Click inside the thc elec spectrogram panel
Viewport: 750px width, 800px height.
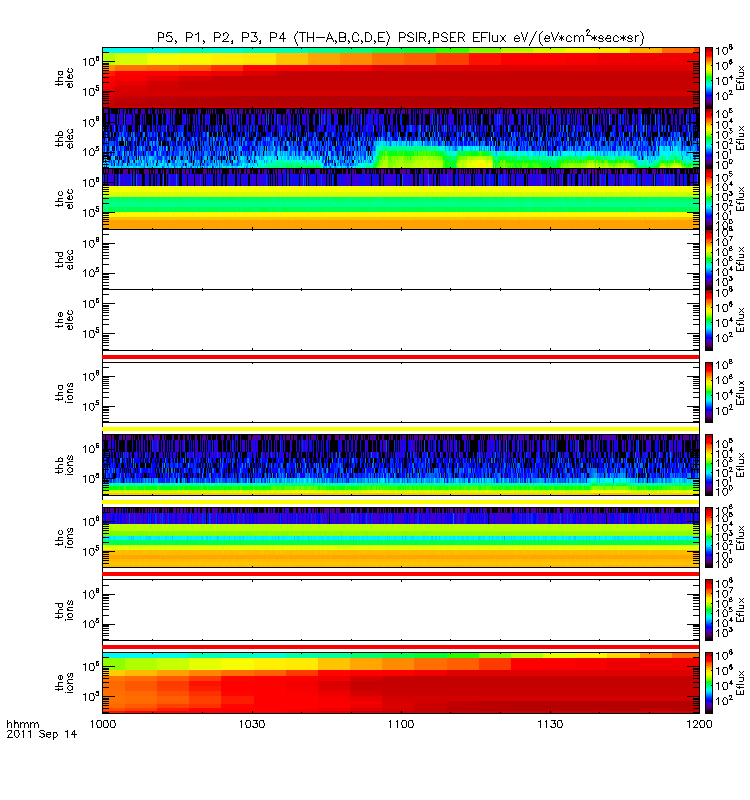tap(401, 199)
